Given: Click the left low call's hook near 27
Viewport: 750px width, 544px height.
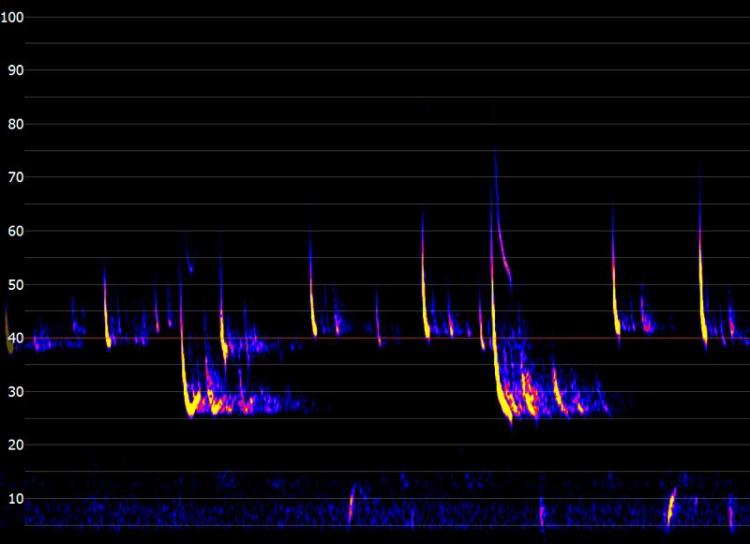Looking at the screenshot, I should tap(190, 406).
